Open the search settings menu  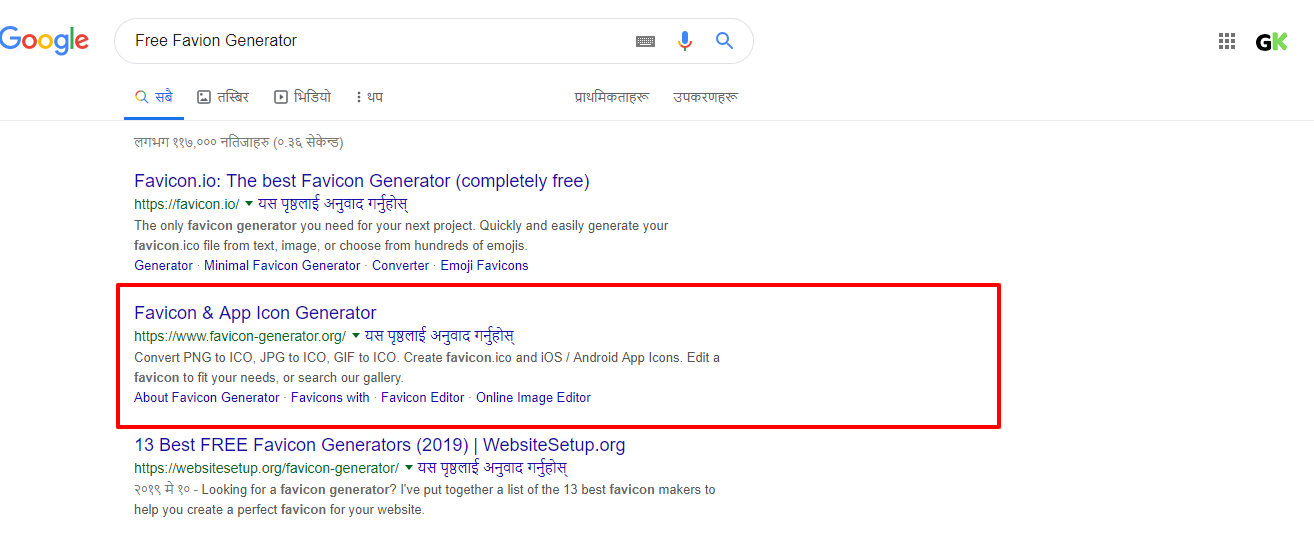coord(611,97)
